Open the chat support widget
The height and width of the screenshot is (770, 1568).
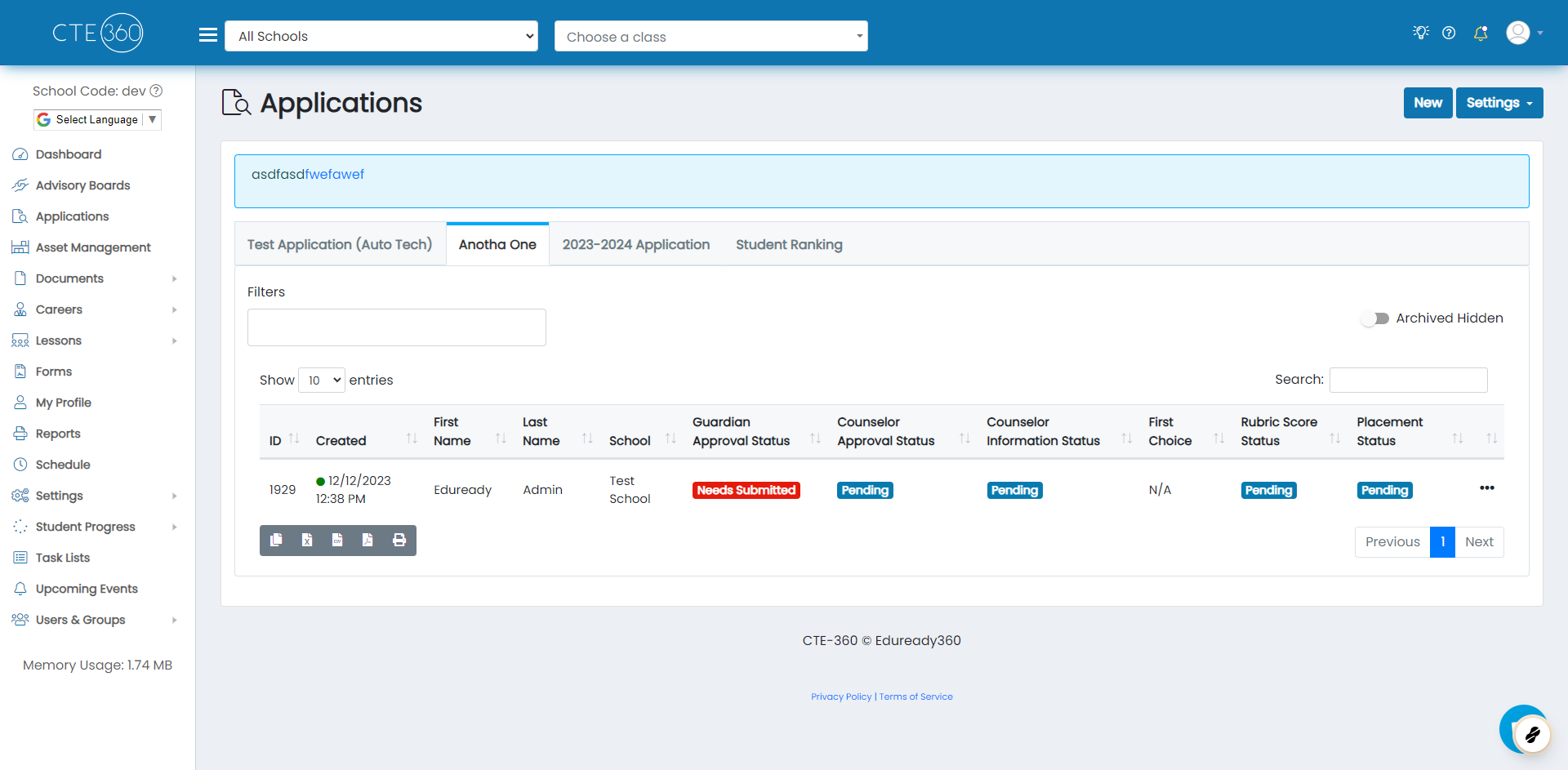pos(1524,729)
